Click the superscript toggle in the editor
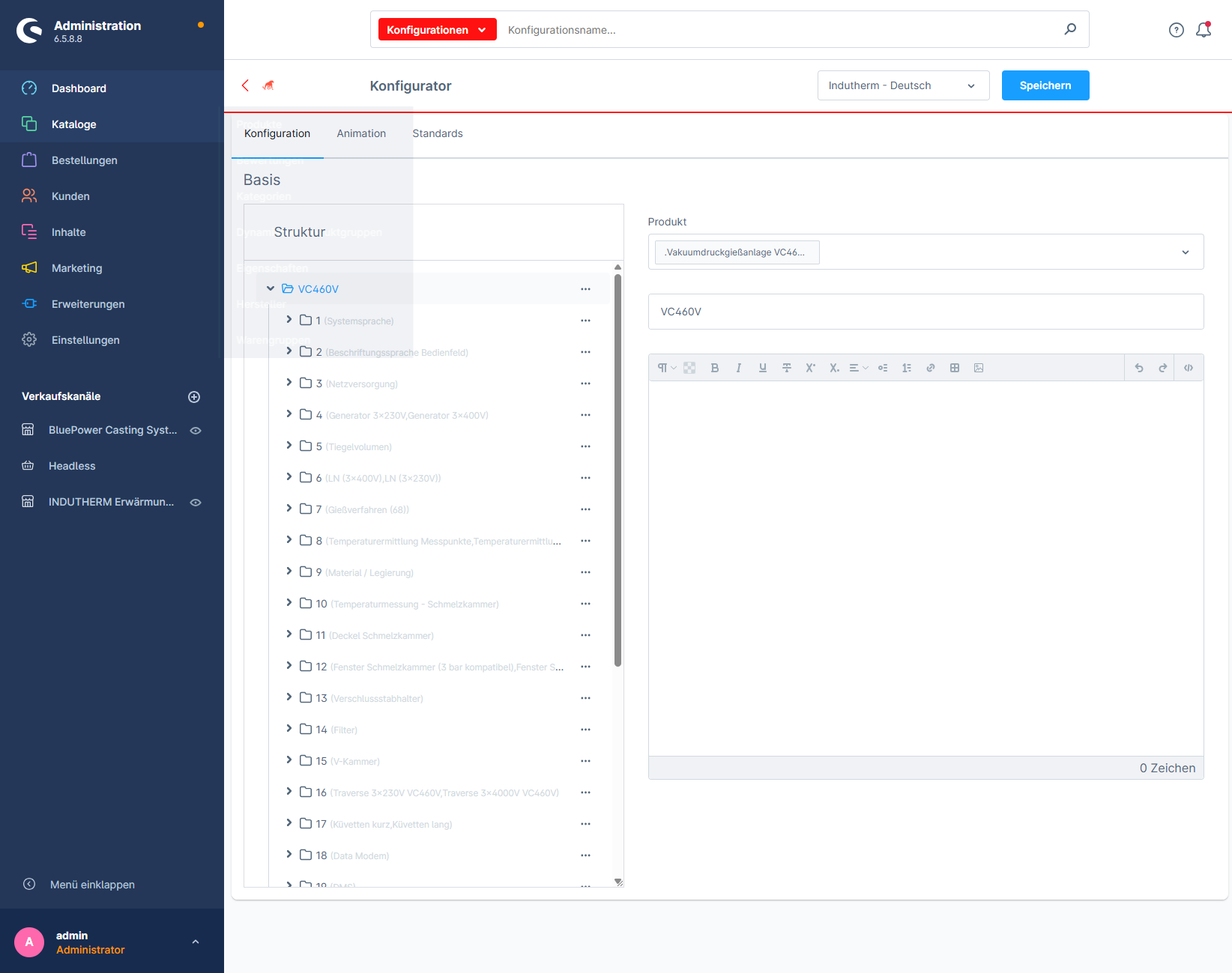1232x973 pixels. pos(810,368)
